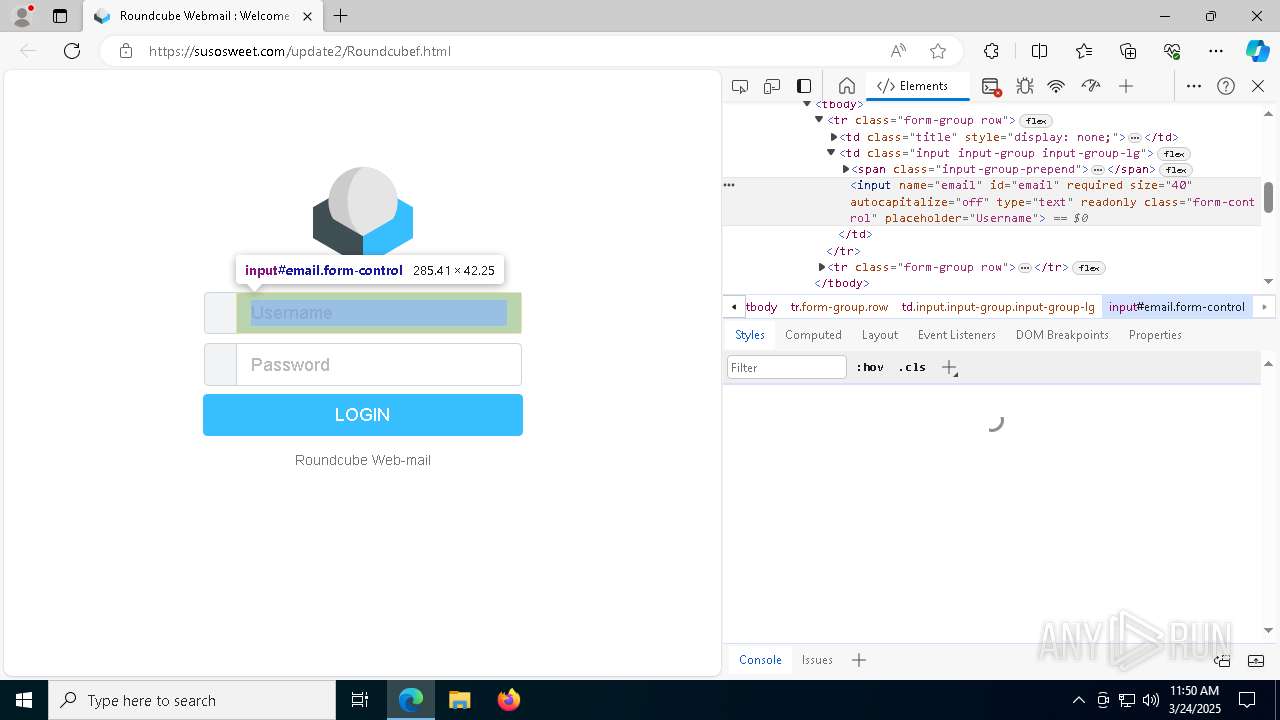Open File Explorer from the taskbar

click(460, 700)
